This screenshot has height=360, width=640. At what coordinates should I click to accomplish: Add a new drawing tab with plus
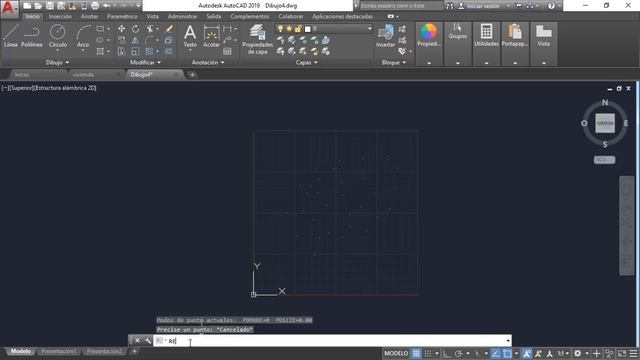(192, 75)
